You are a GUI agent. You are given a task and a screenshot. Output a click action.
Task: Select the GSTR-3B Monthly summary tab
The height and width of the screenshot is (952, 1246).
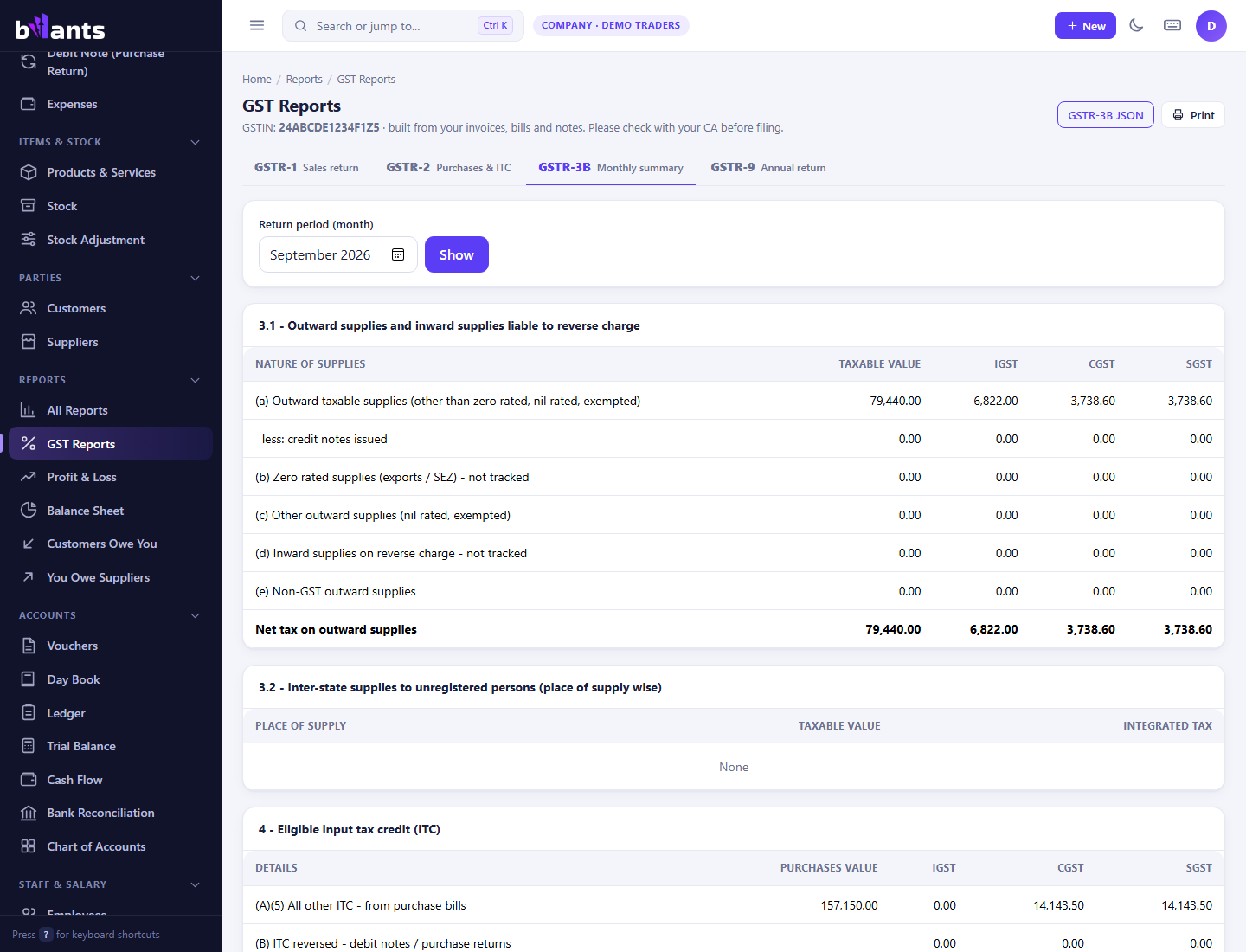[x=611, y=168]
